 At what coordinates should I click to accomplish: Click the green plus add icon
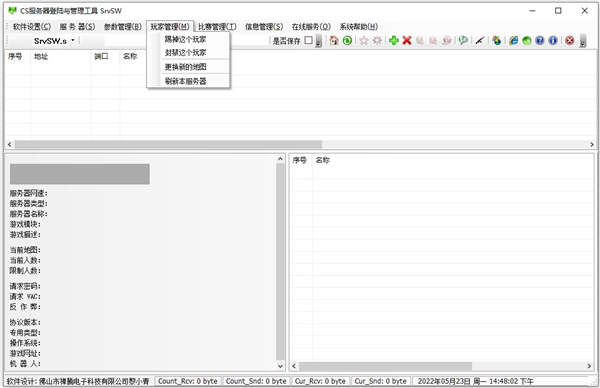pos(394,40)
